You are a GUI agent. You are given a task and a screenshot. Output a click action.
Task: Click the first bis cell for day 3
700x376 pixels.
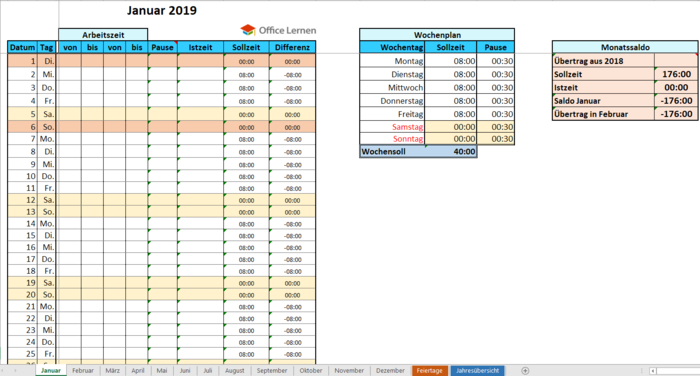(x=92, y=88)
